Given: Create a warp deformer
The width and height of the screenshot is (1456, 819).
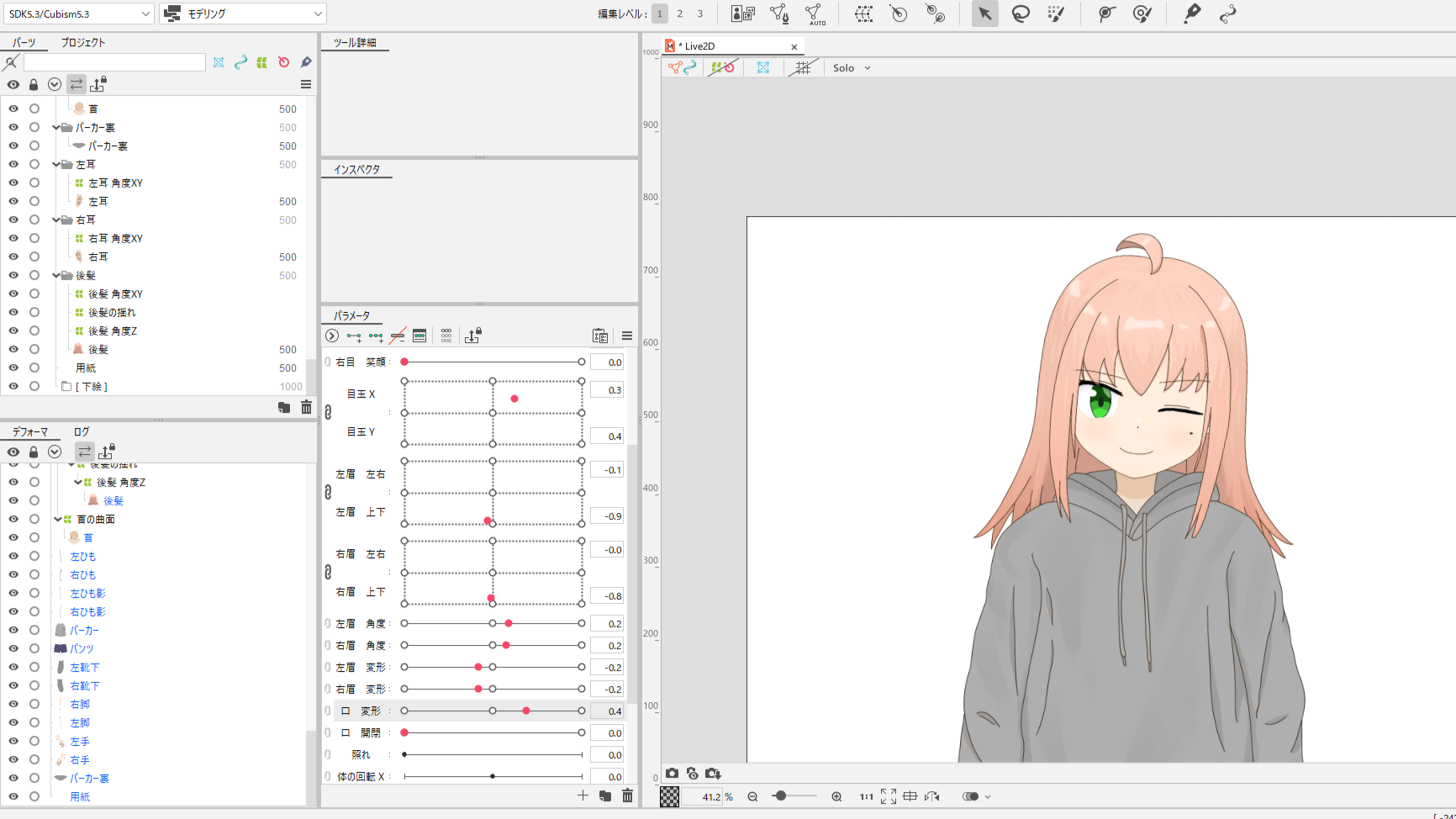Looking at the screenshot, I should tap(863, 13).
